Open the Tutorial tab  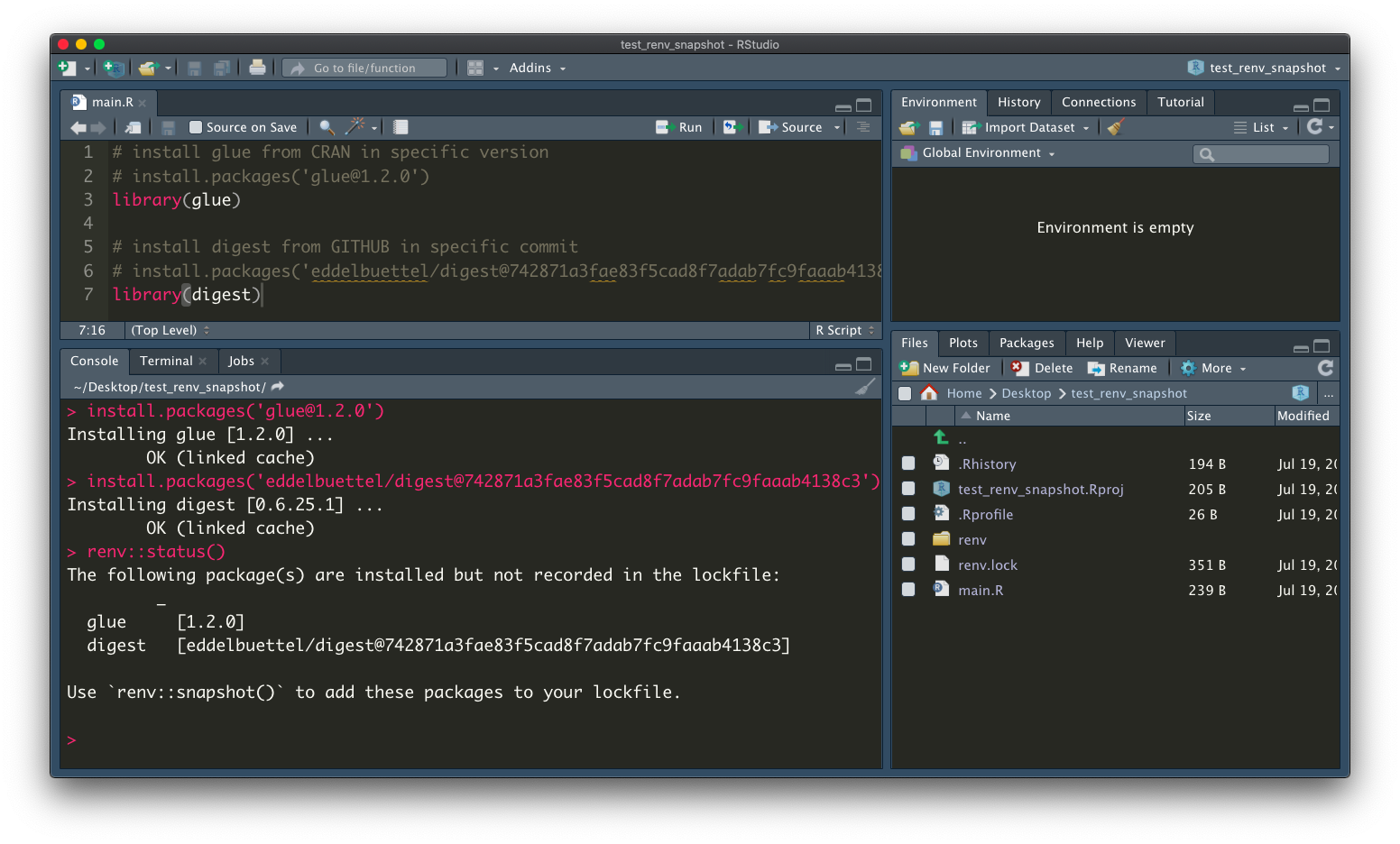tap(1180, 102)
